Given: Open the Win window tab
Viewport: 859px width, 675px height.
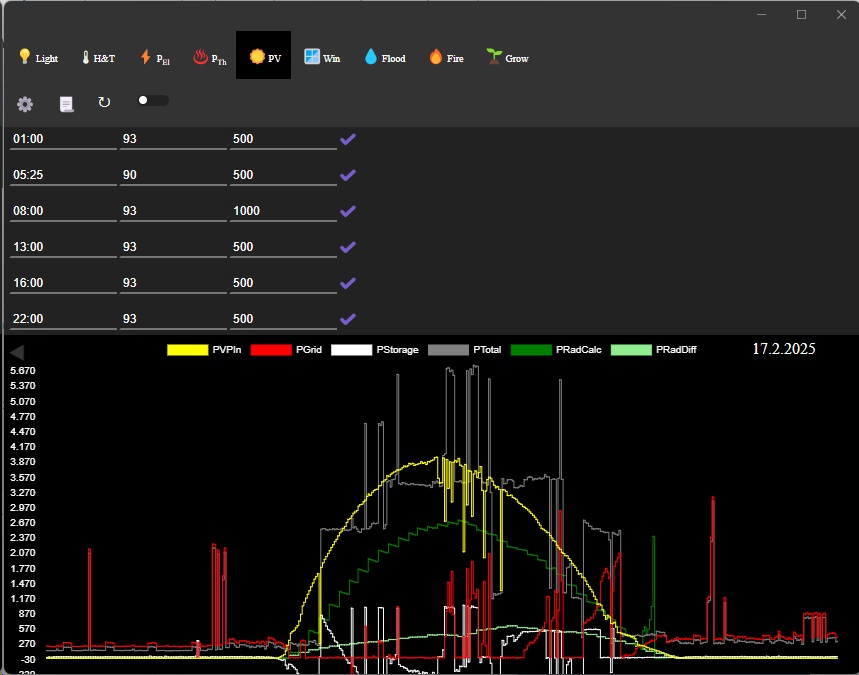Looking at the screenshot, I should 322,58.
